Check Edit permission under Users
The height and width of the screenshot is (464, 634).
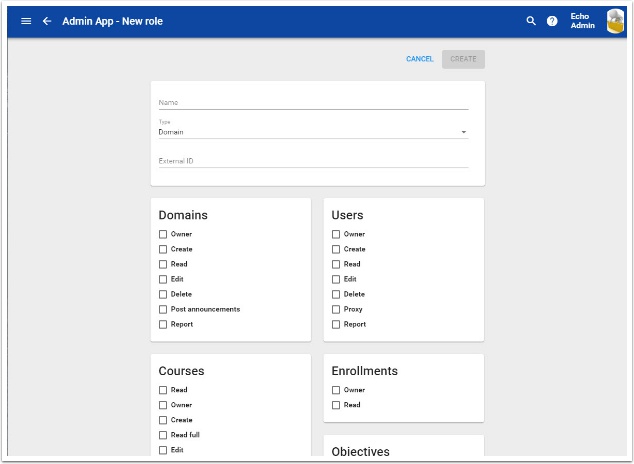[336, 279]
